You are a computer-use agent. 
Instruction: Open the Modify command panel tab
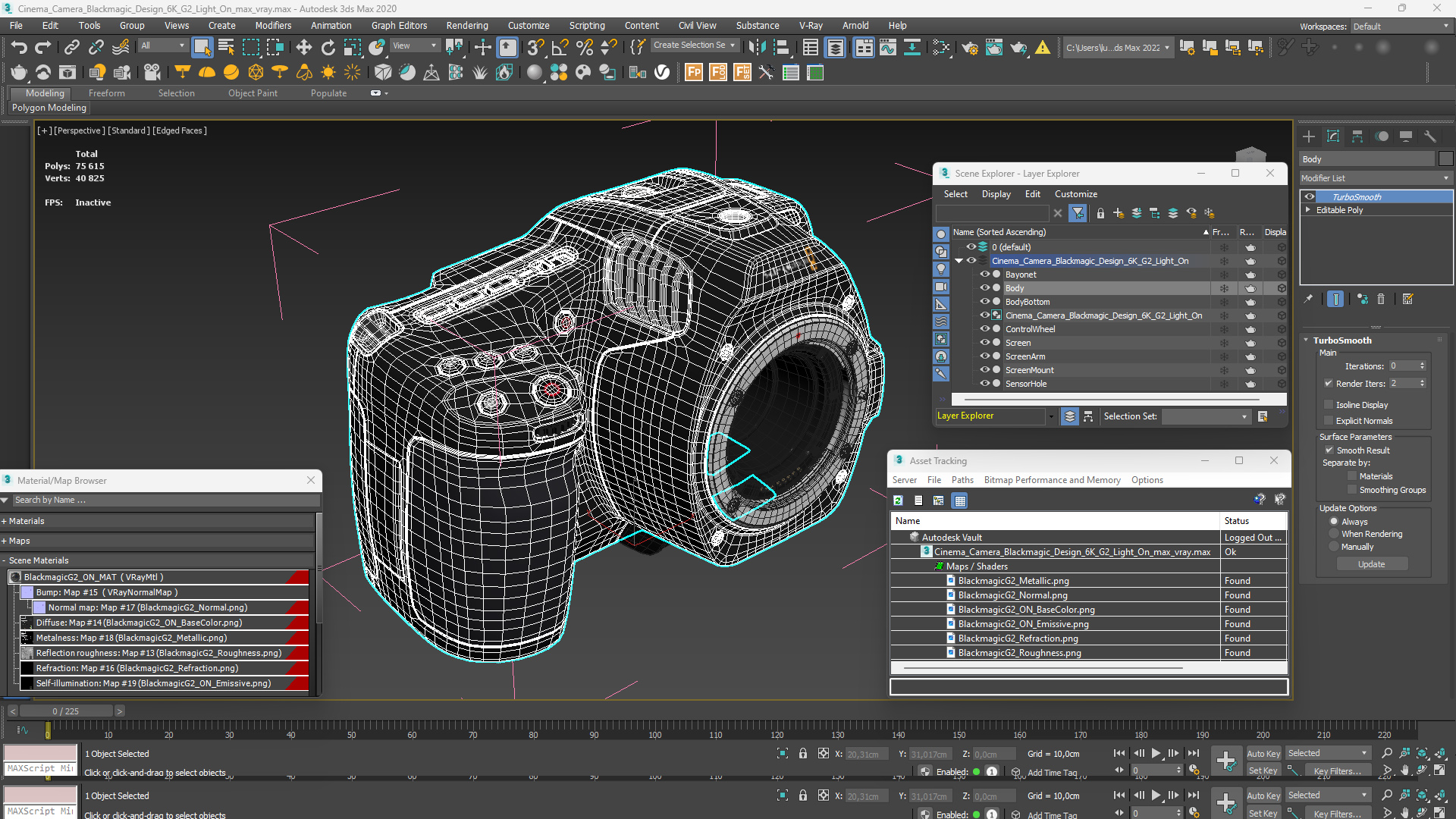1333,136
